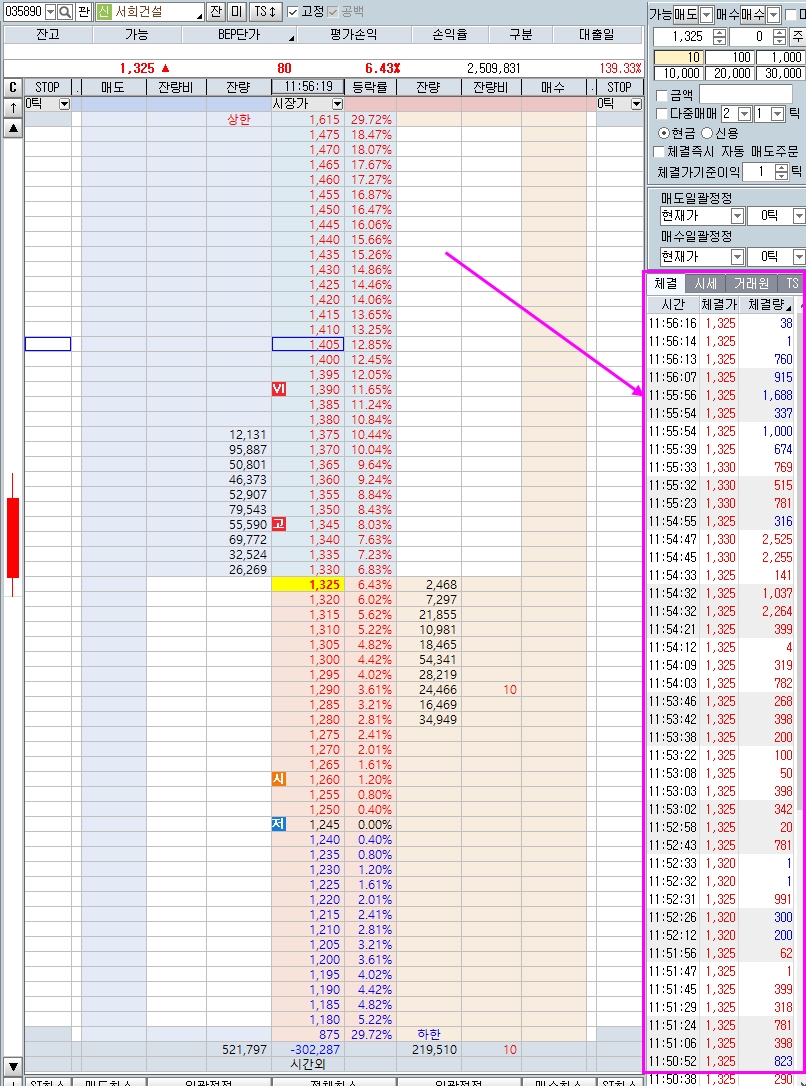Click the 20,000 quantity preset button
The height and width of the screenshot is (1086, 806).
[729, 74]
